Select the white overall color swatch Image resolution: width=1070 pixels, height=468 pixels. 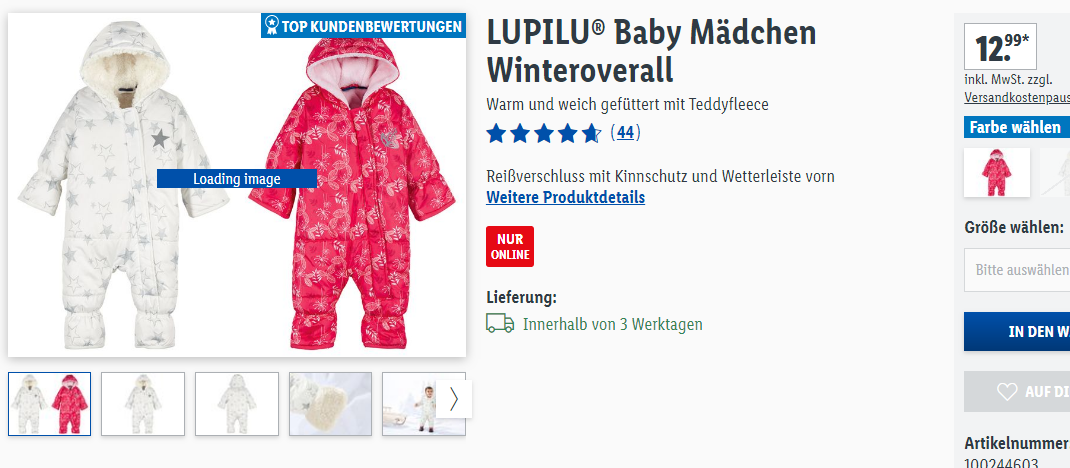point(1055,173)
